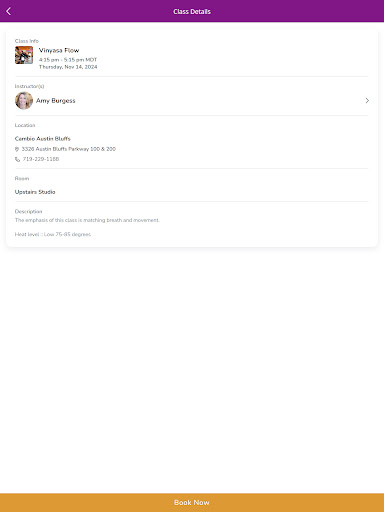
Task: Tap the class description about breath and movement
Action: coord(87,220)
